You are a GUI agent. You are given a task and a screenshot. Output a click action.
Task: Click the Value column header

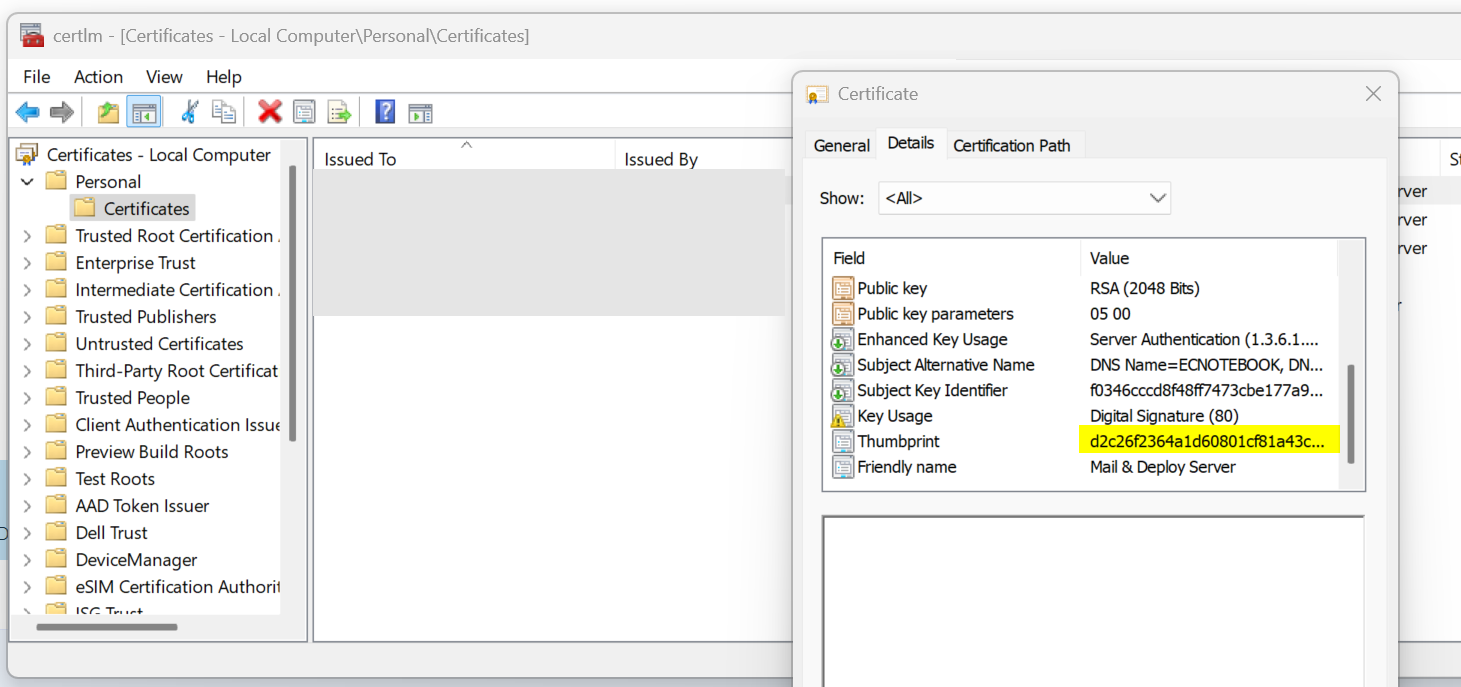point(1209,258)
